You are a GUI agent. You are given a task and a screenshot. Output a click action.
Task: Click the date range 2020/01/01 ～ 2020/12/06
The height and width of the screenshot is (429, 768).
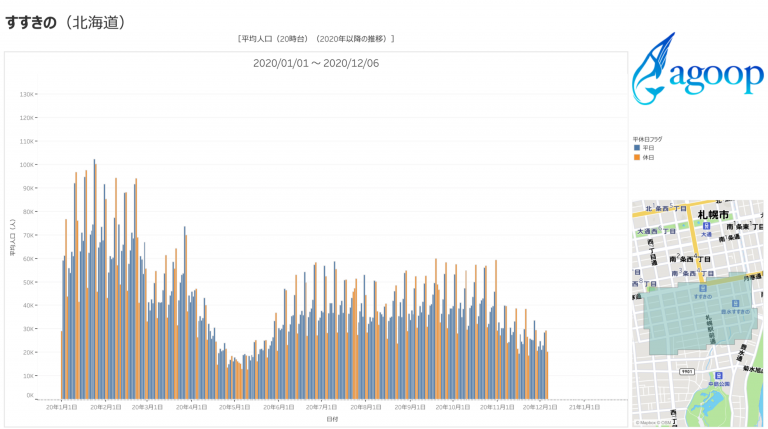[x=315, y=63]
